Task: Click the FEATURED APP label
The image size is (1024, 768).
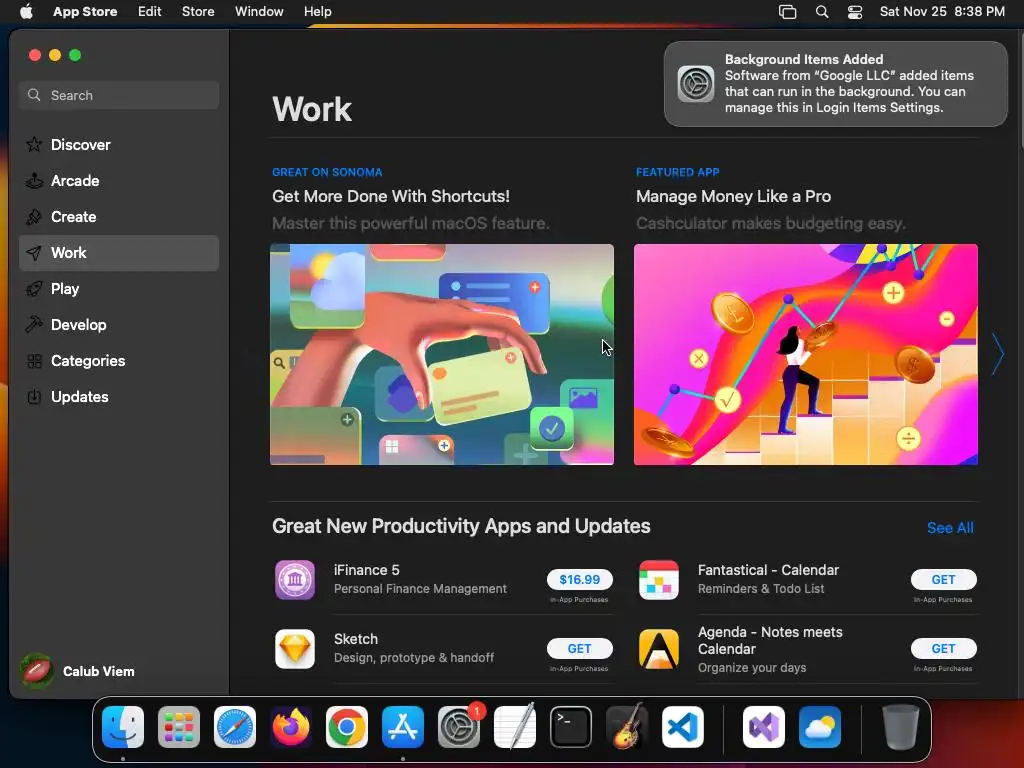Action: (x=678, y=172)
